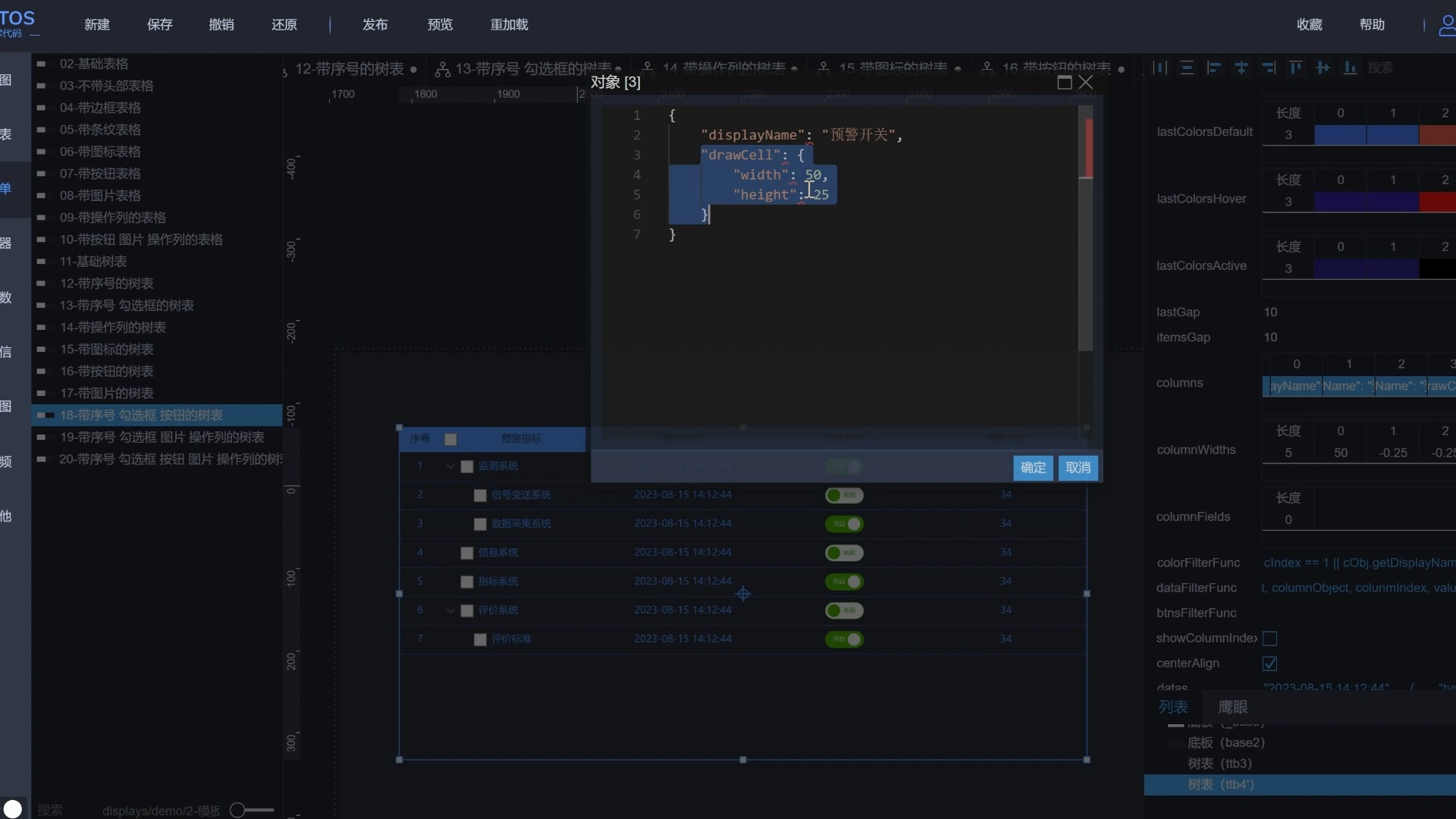Tick the checkbox for 评价标准
Image resolution: width=1456 pixels, height=819 pixels.
(x=480, y=639)
